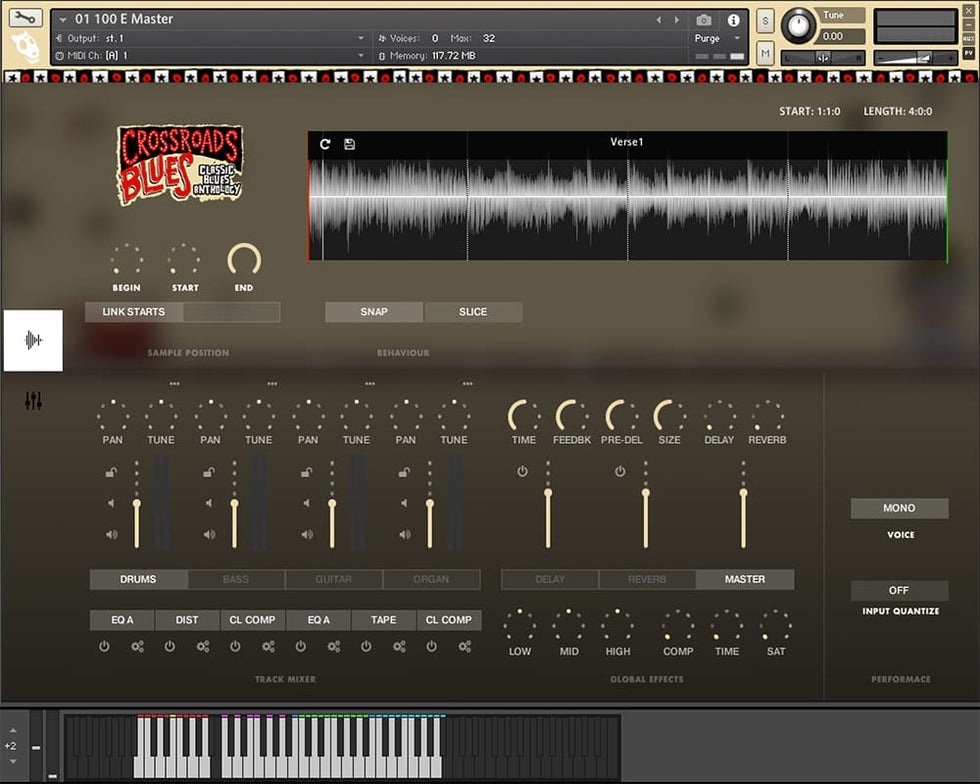Select the waveform view sidebar icon
The height and width of the screenshot is (784, 980).
(33, 340)
